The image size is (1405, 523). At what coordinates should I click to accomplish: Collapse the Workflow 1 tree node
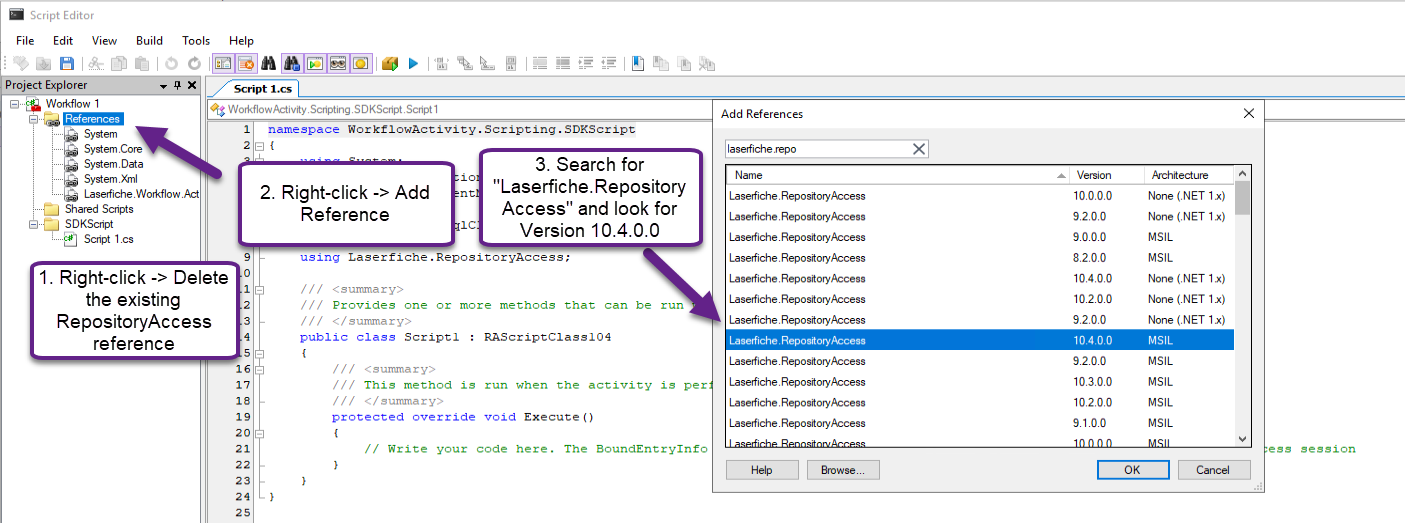pyautogui.click(x=13, y=104)
